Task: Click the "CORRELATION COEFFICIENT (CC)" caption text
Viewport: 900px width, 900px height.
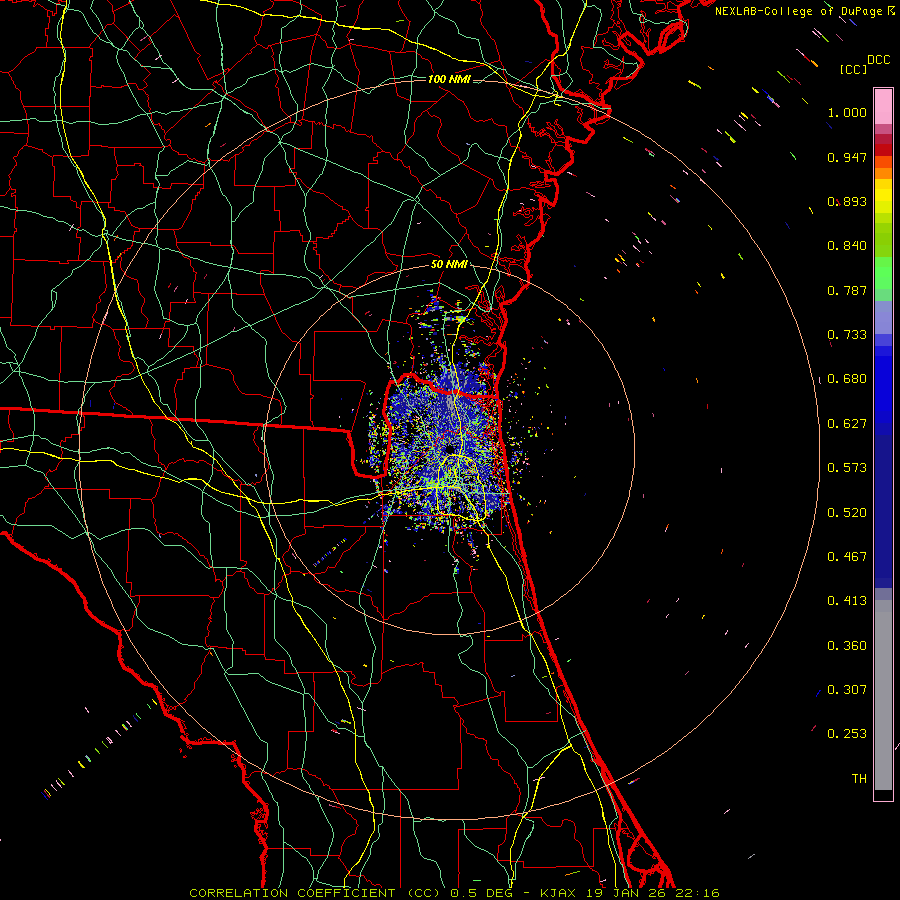Action: [x=315, y=893]
